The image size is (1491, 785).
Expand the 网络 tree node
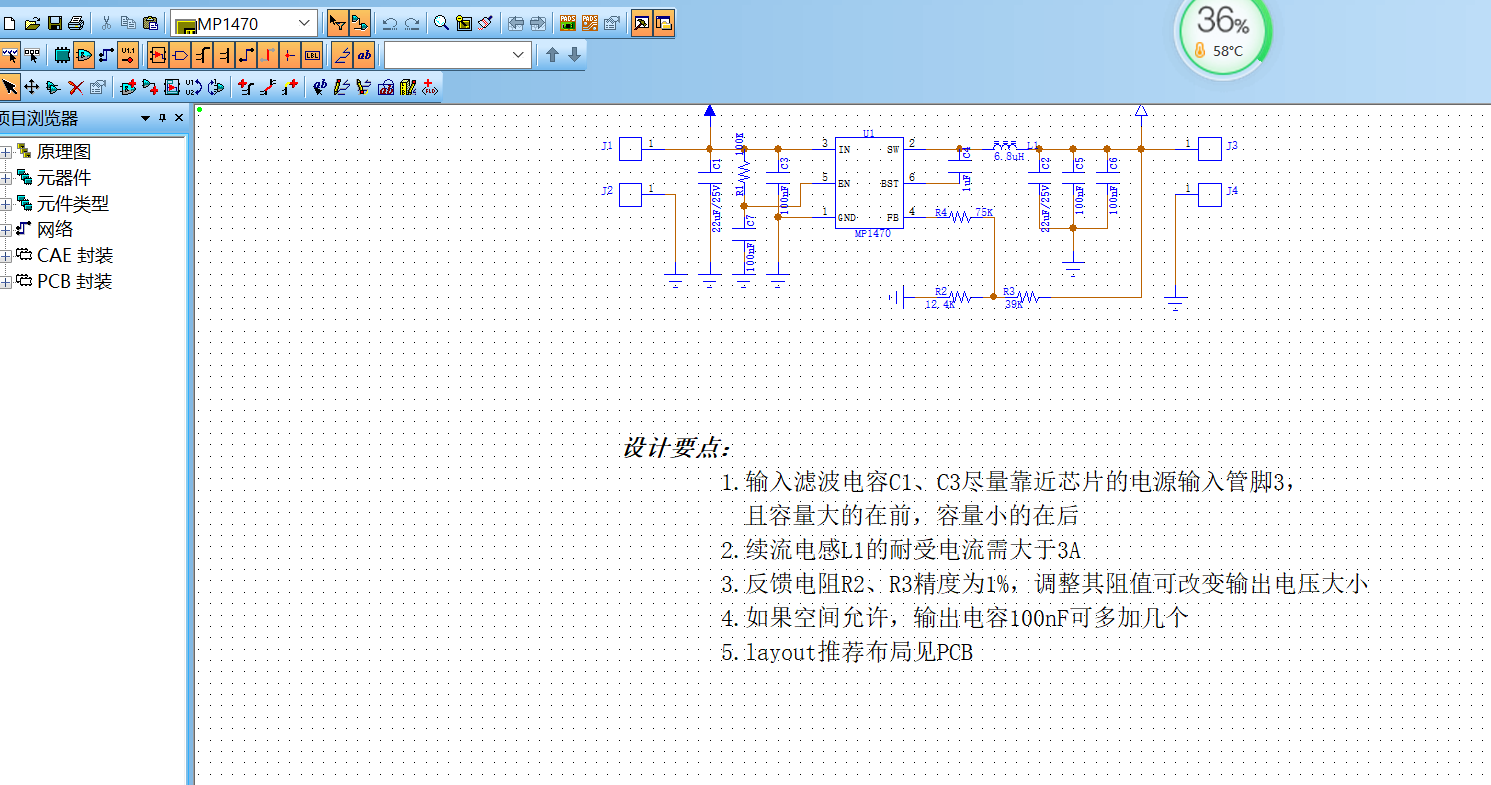click(x=6, y=230)
